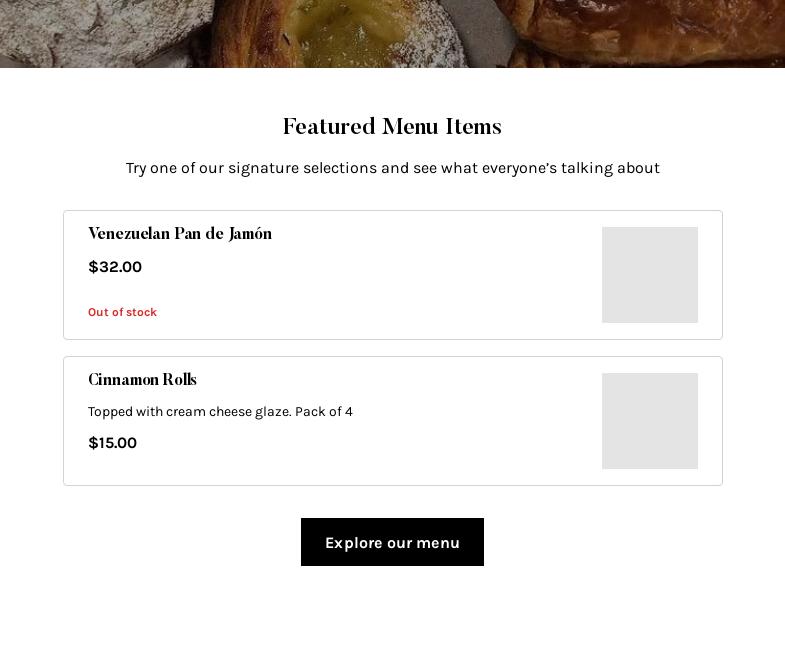This screenshot has height=661, width=785.
Task: Click the Cinnamon Rolls image placeholder
Action: coord(649,421)
